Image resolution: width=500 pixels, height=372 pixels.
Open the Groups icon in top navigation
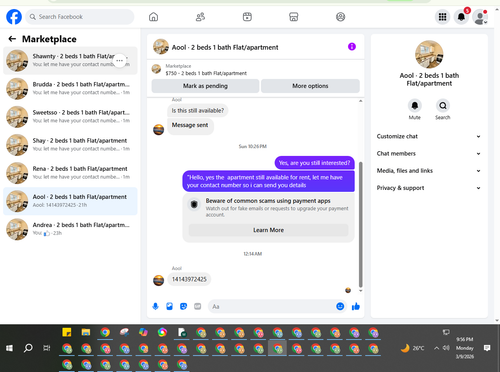click(340, 17)
